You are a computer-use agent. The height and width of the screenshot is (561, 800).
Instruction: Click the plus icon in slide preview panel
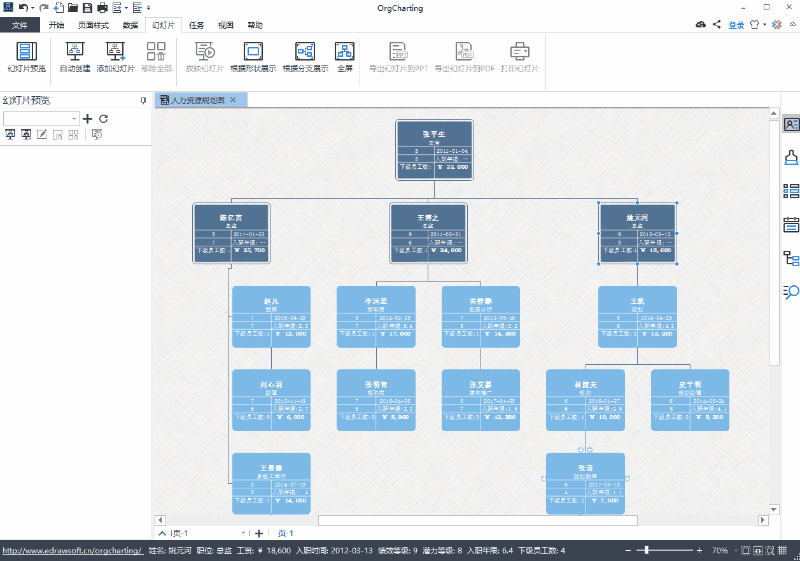(x=88, y=119)
